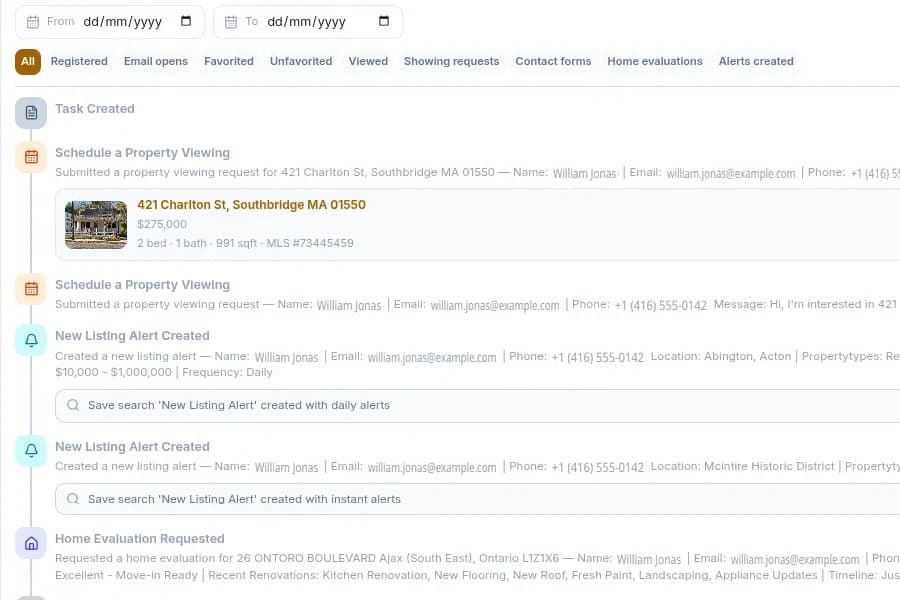The width and height of the screenshot is (900, 600).
Task: Click the $275,000 price text
Action: [162, 224]
